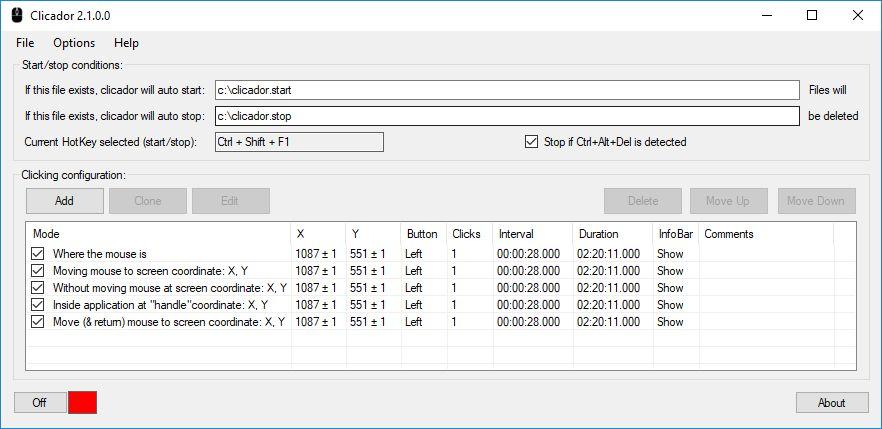Uncheck the Inside application at handle coordinate row
The image size is (882, 429).
pyautogui.click(x=38, y=305)
